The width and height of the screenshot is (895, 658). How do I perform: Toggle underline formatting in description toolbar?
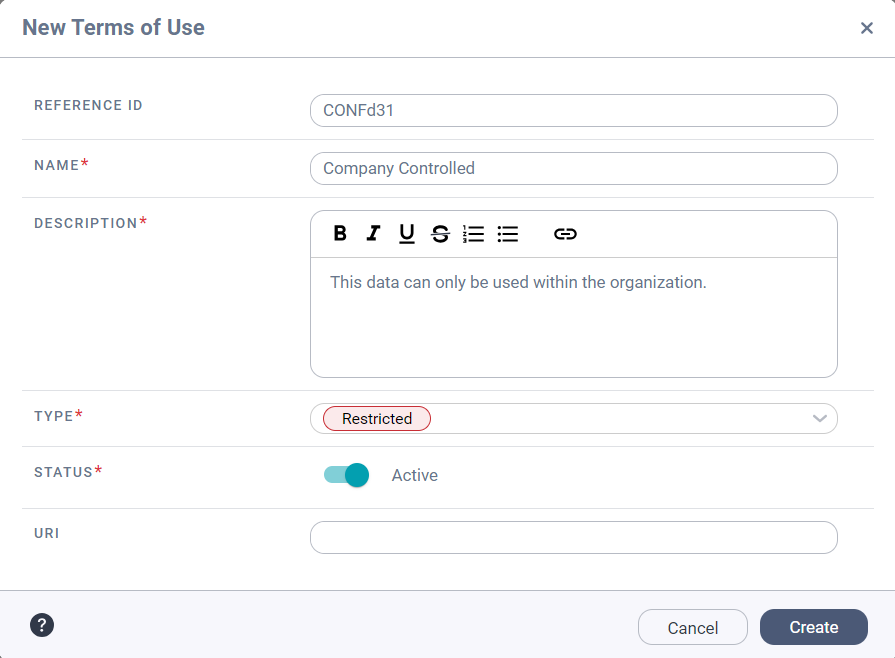[406, 233]
